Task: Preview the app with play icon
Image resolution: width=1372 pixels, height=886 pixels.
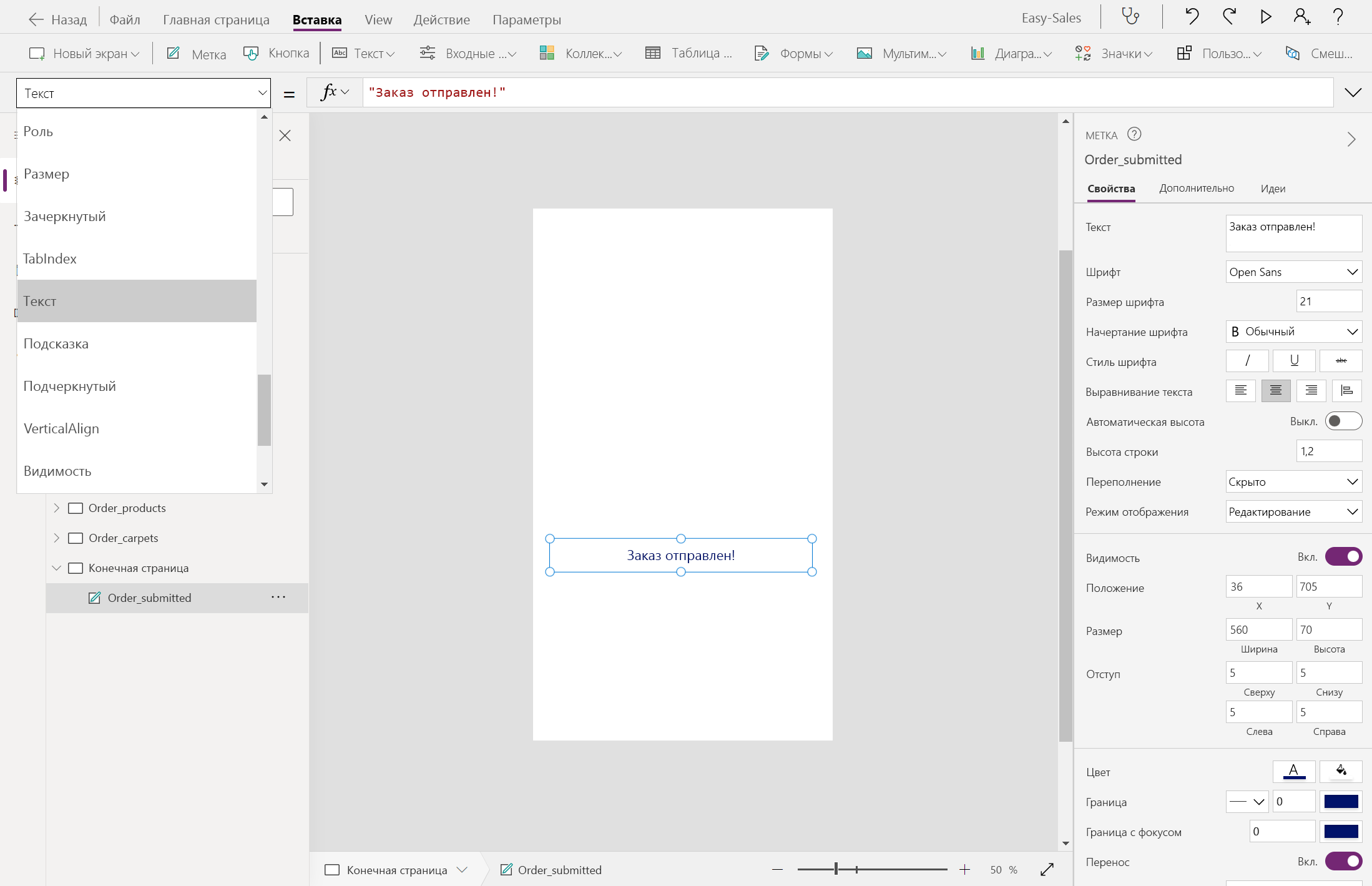Action: click(x=1265, y=17)
